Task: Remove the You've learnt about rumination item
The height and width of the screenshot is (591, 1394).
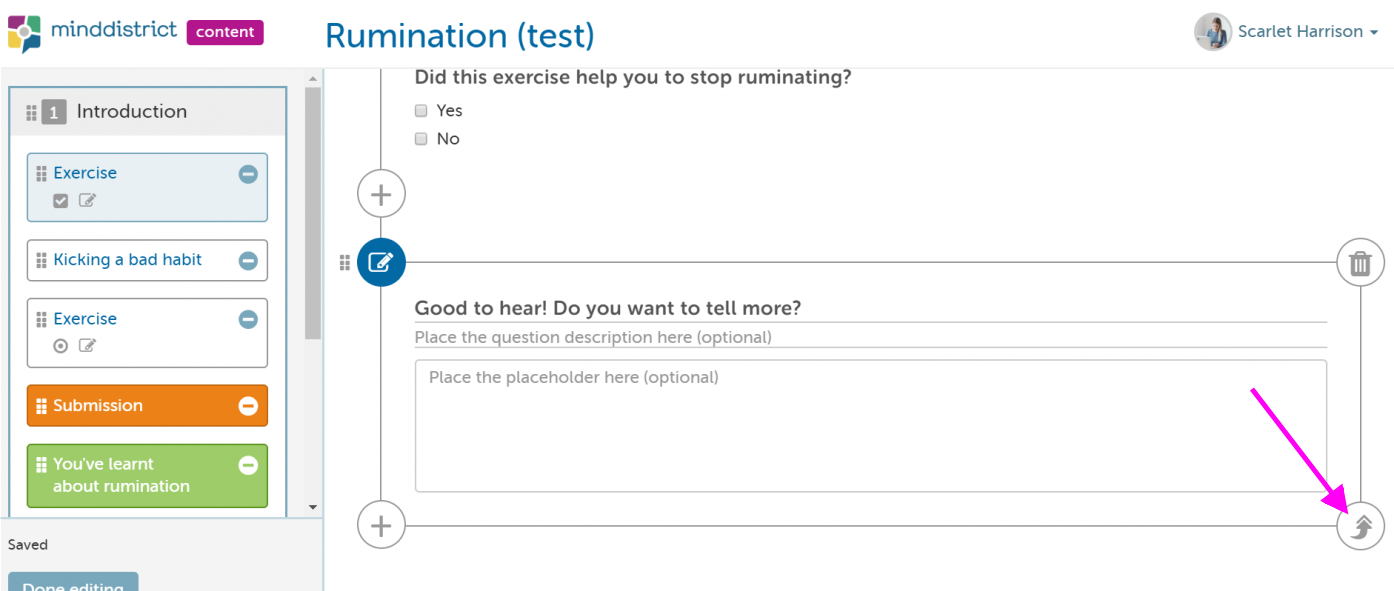Action: point(248,465)
